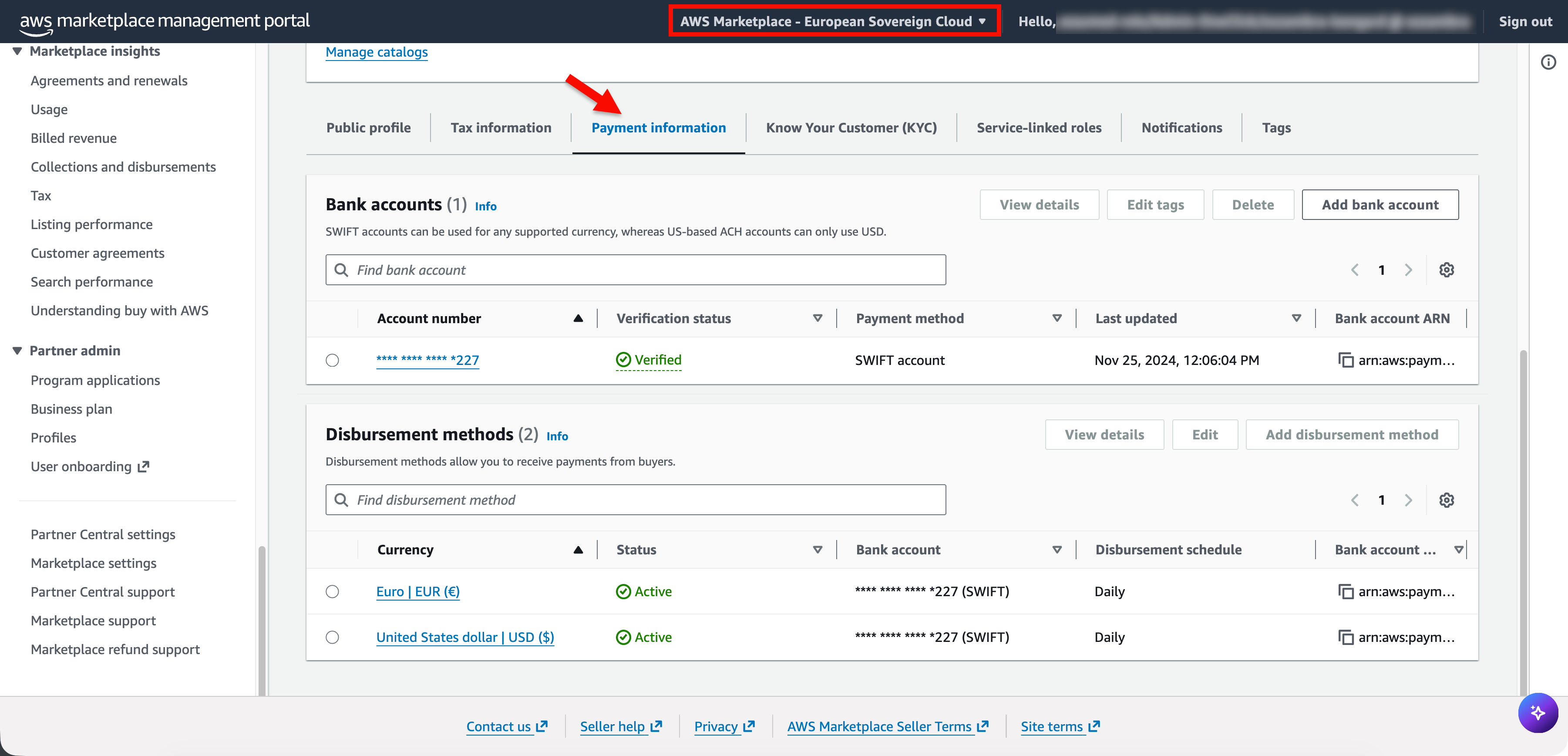Open Info link next to Bank accounts
This screenshot has width=1568, height=756.
point(485,206)
